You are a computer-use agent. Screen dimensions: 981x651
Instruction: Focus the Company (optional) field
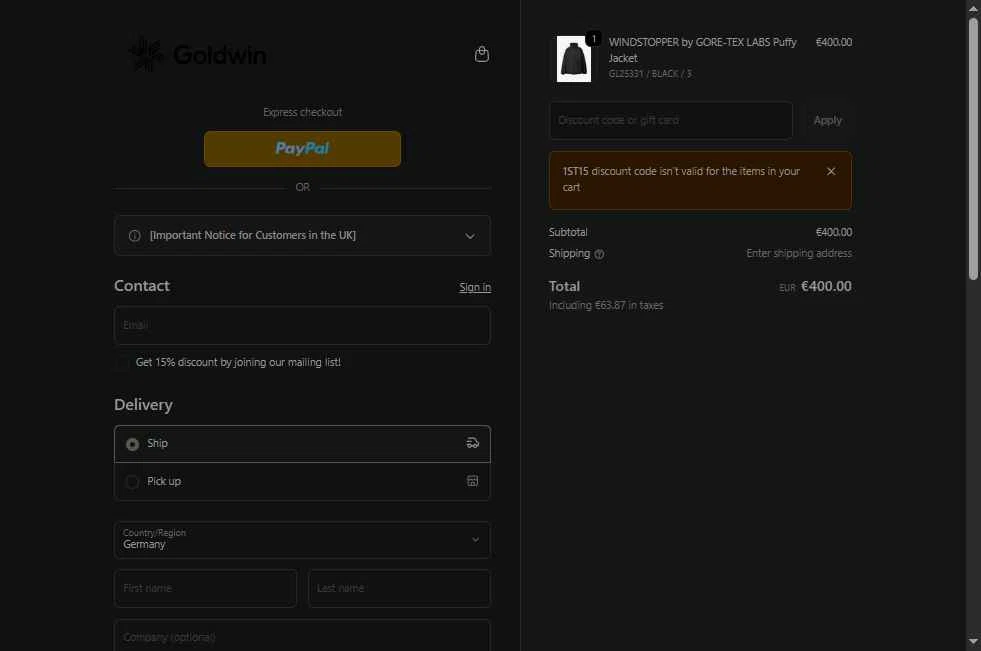(x=302, y=636)
